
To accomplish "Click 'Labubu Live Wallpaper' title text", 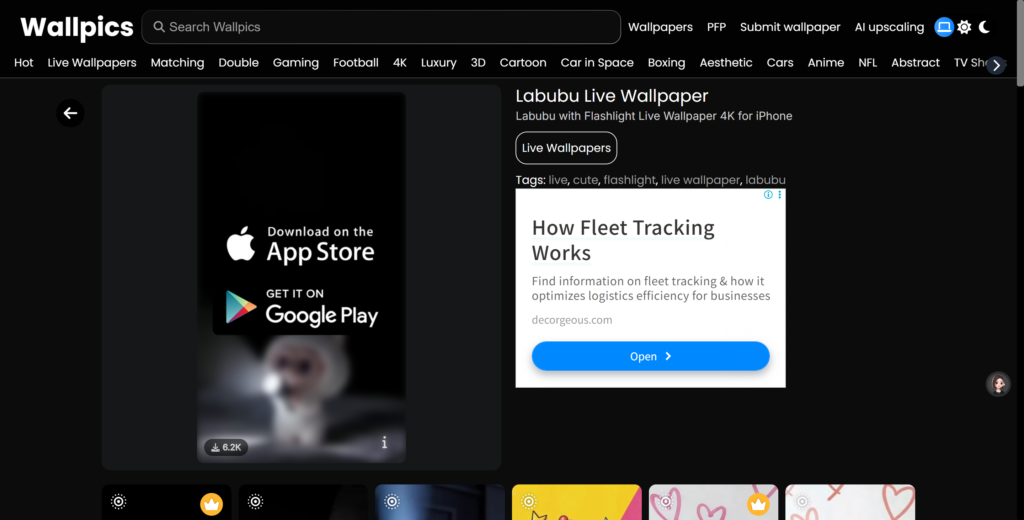I will tap(612, 96).
